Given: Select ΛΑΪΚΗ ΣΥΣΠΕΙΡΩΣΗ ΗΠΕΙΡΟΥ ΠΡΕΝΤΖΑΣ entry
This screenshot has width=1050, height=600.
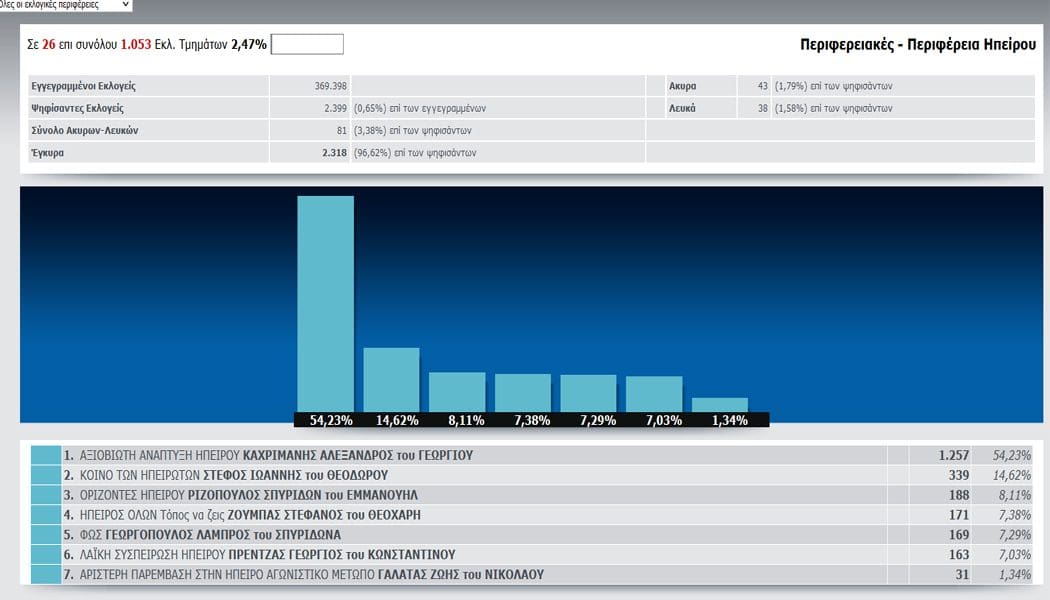Looking at the screenshot, I should click(x=260, y=555).
